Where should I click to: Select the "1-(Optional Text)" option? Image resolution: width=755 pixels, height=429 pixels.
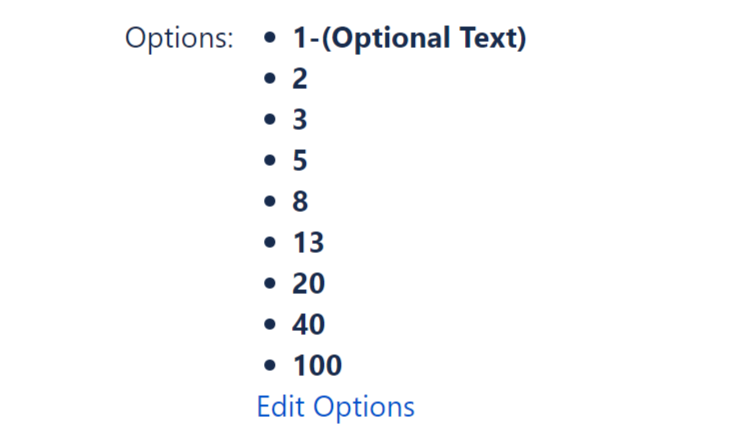(409, 39)
